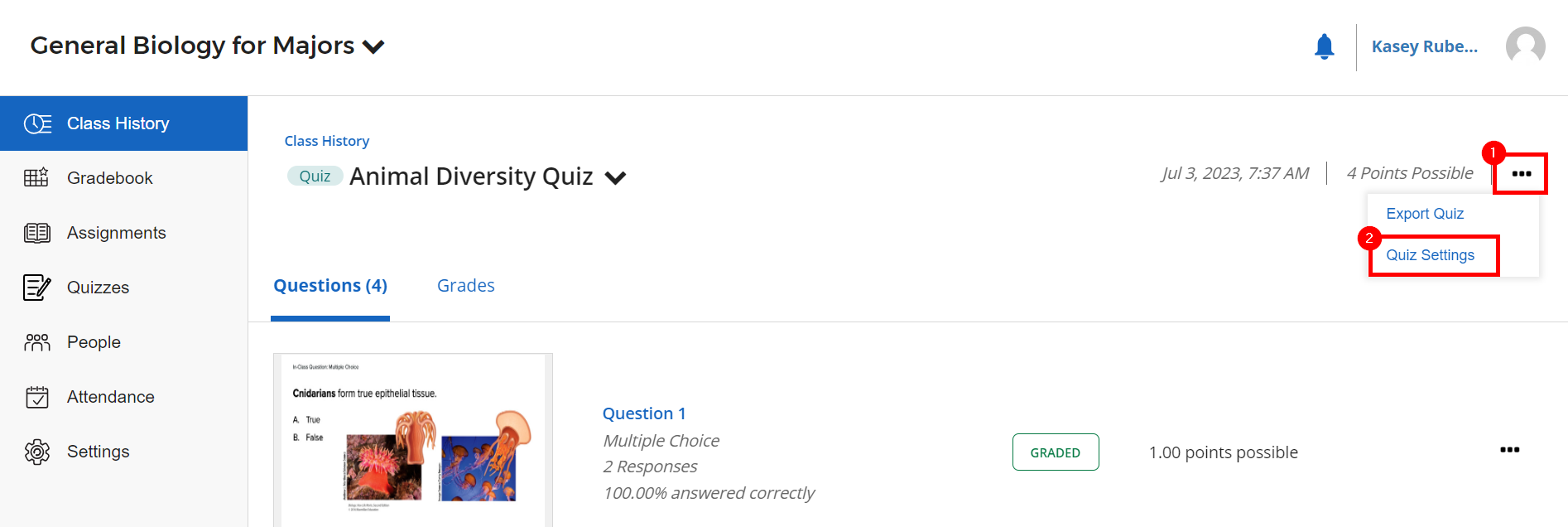Select the Questions (4) tab
Image resolution: width=1568 pixels, height=527 pixels.
[x=329, y=285]
